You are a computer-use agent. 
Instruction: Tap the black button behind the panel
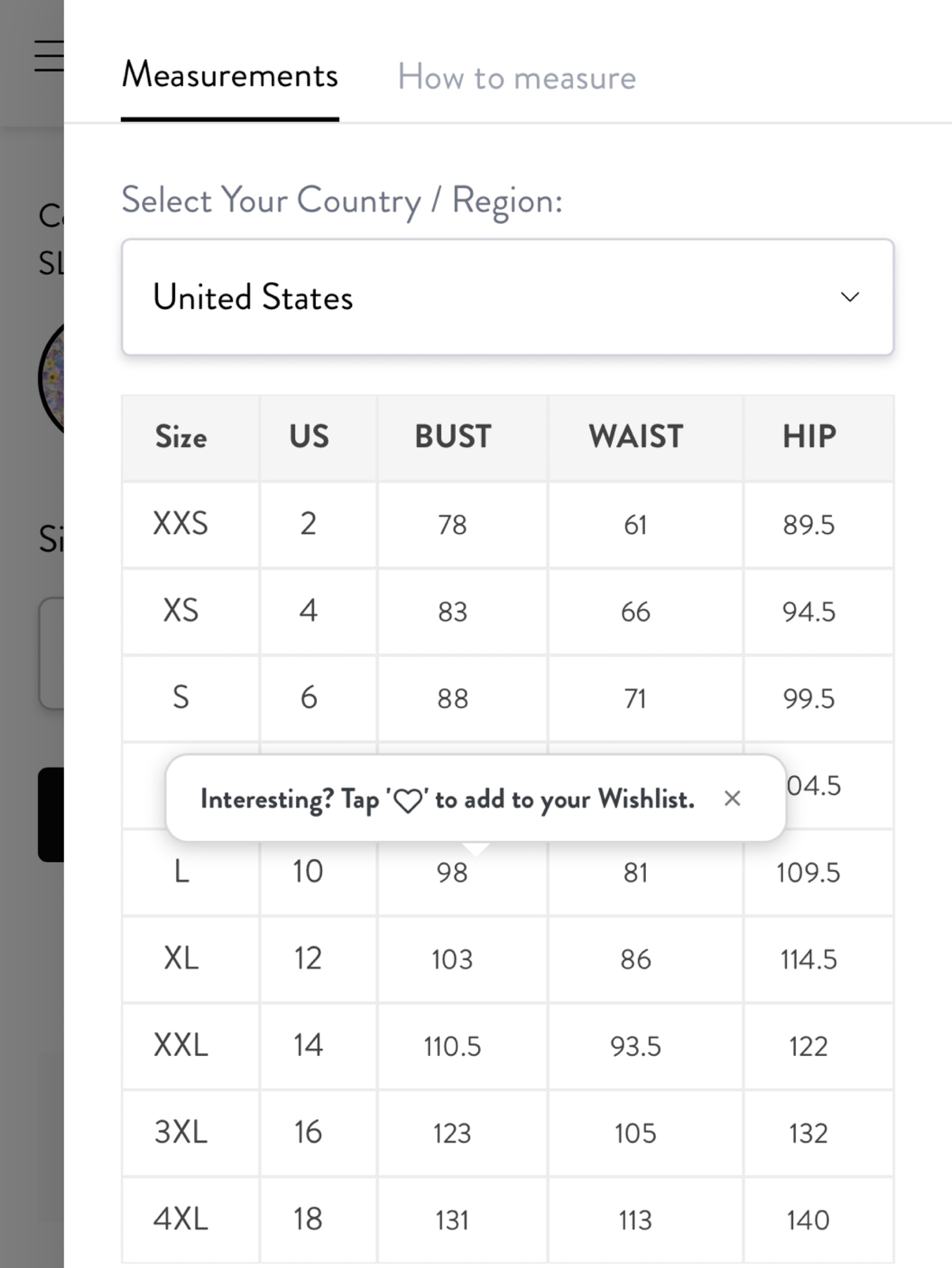pos(51,814)
